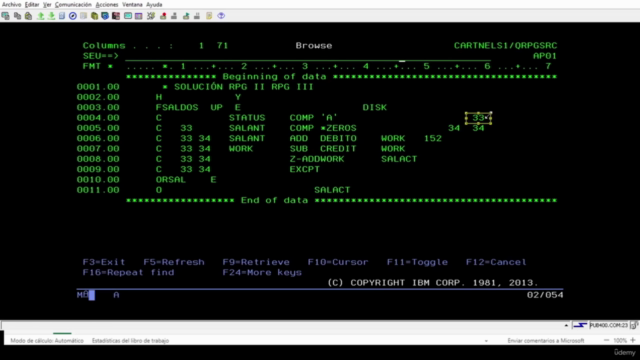This screenshot has height=360, width=640.
Task: Open the Ver menu
Action: coord(47,4)
